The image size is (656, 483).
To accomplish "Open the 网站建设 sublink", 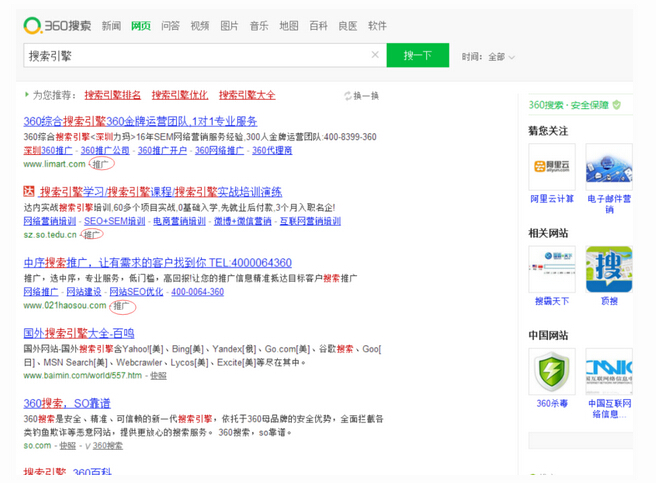I will pyautogui.click(x=84, y=292).
